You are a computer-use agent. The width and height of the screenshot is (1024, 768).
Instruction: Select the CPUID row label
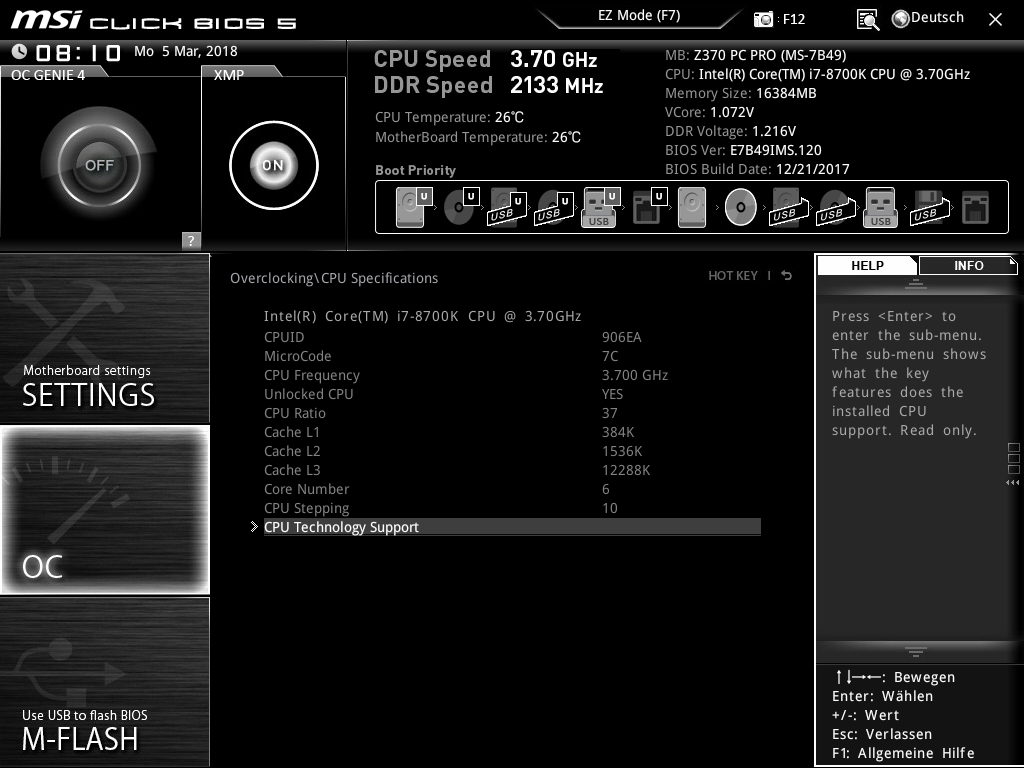[x=284, y=337]
